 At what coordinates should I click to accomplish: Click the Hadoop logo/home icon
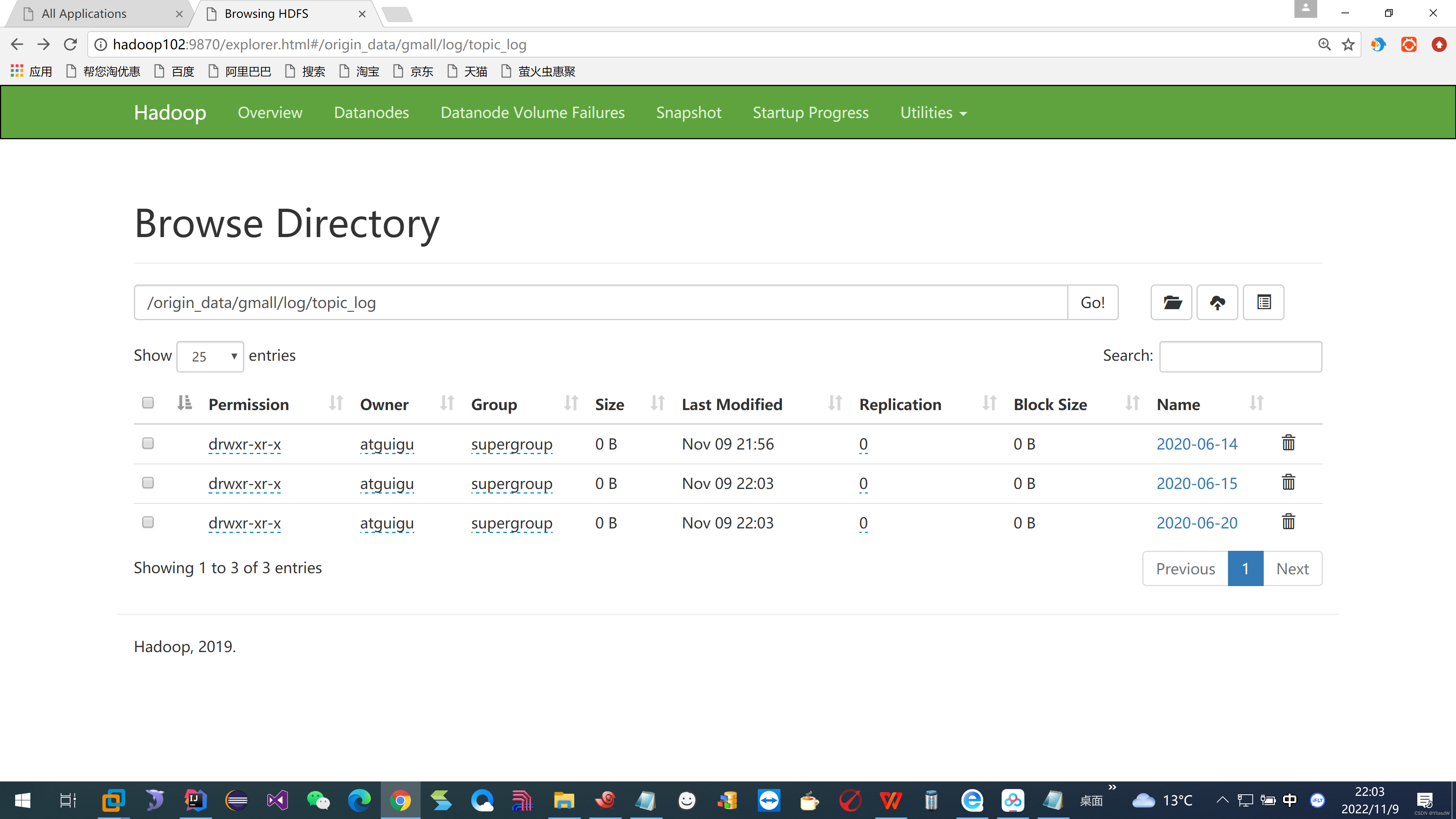coord(171,111)
